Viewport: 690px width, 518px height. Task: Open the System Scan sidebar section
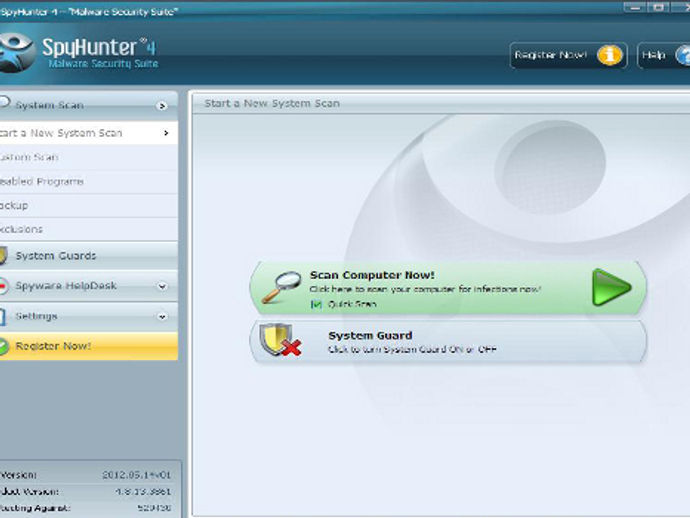(89, 106)
